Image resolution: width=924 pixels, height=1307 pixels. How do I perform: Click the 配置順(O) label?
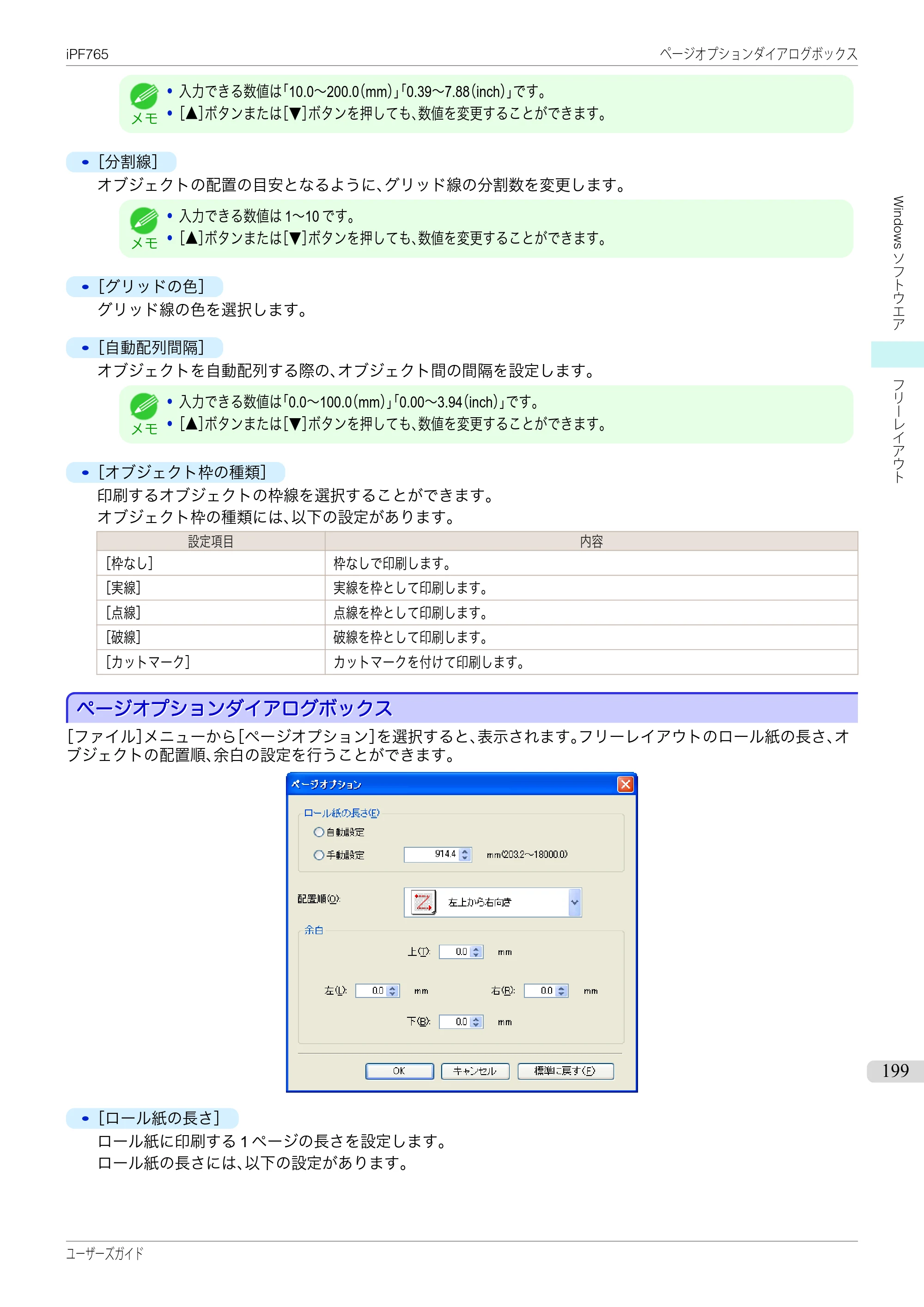tap(319, 899)
